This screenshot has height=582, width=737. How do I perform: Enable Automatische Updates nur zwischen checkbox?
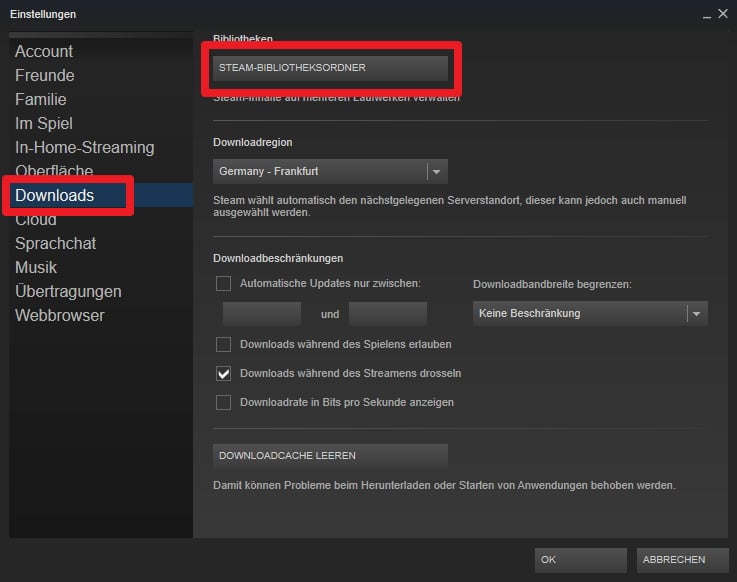(223, 283)
